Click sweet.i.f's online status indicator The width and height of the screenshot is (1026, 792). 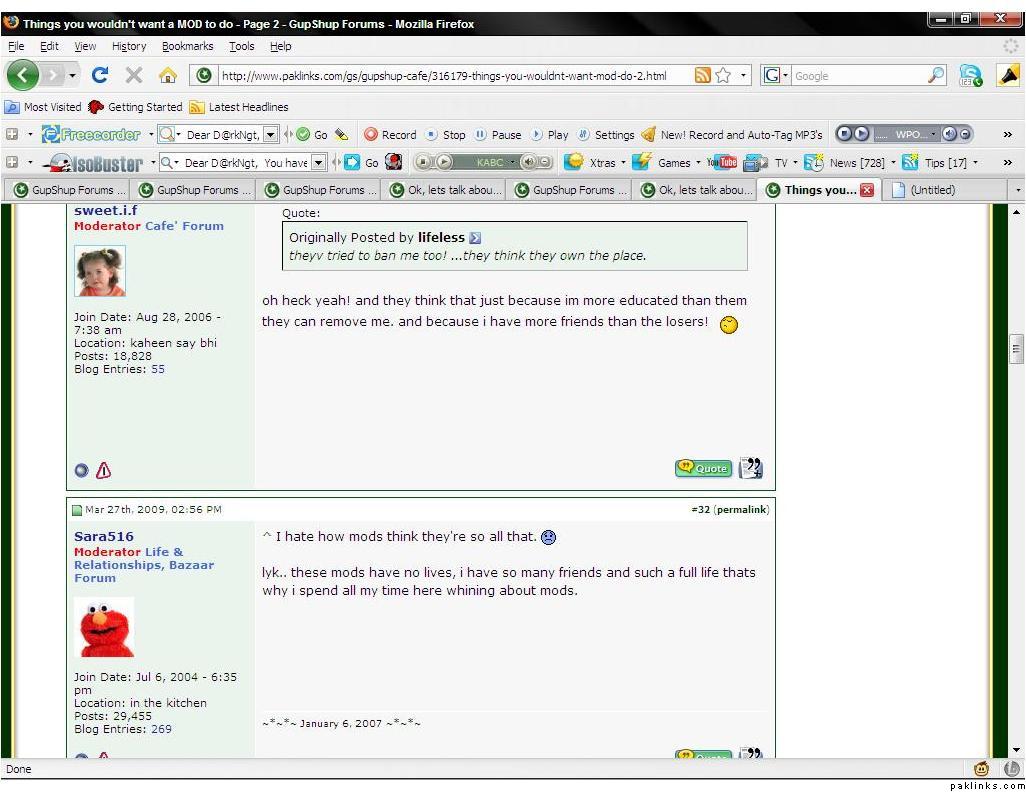81,470
